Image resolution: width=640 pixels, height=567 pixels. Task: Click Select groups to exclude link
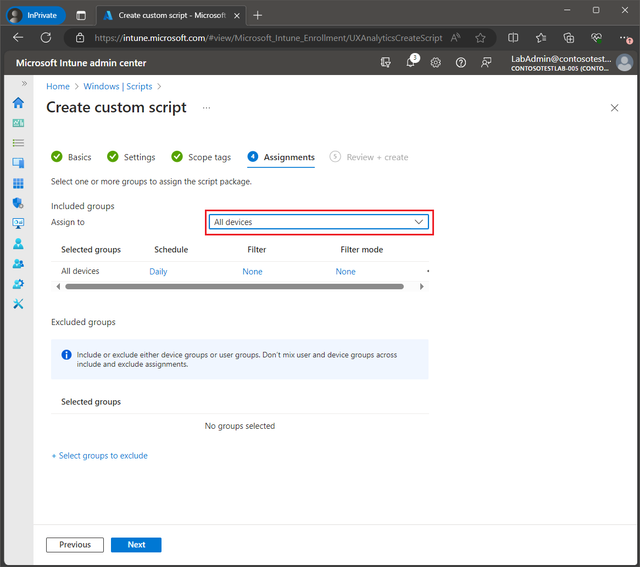pos(100,456)
